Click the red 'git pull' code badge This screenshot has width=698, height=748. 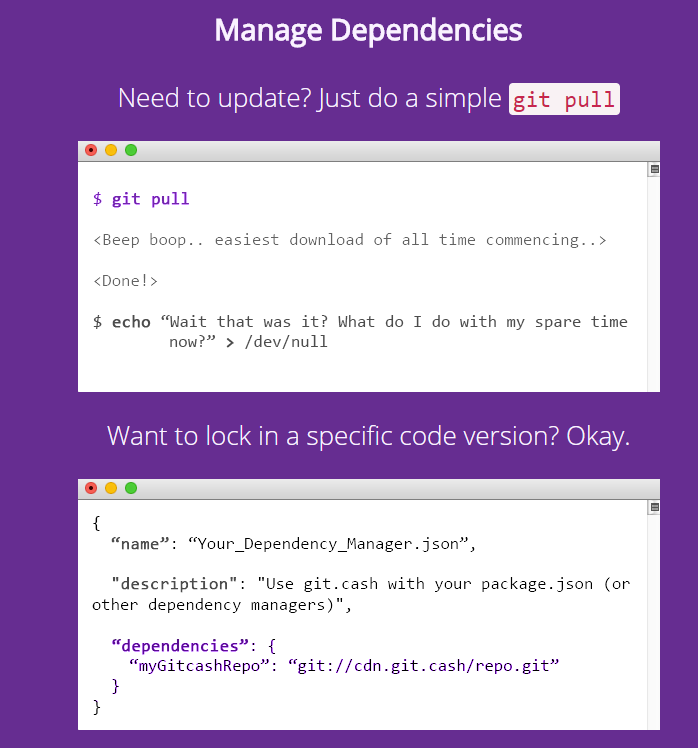[564, 99]
